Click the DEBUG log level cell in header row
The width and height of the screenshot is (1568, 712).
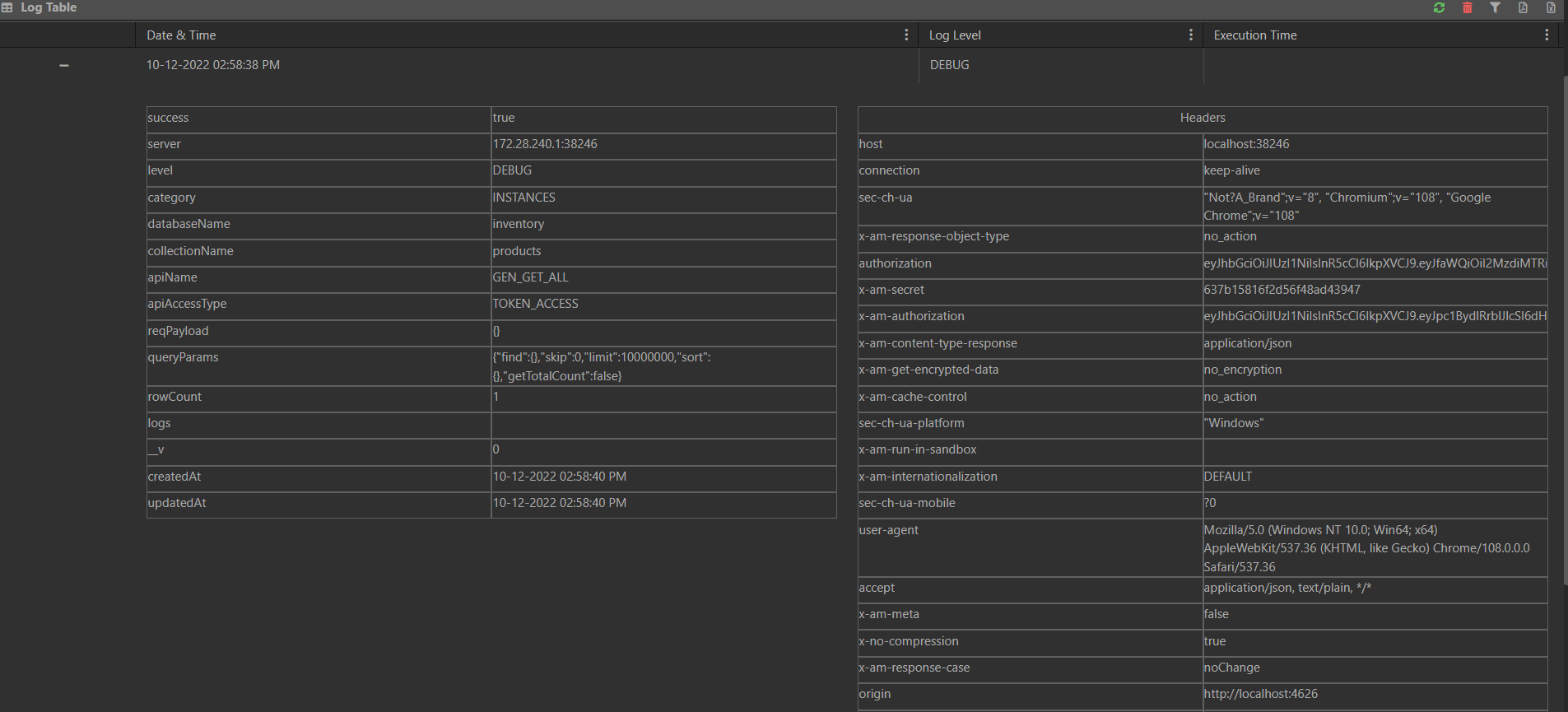point(949,65)
